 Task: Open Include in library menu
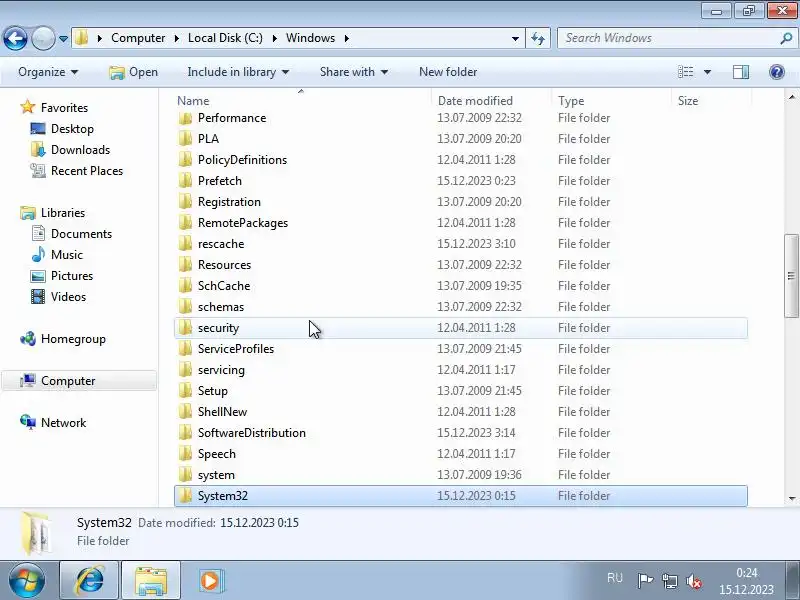click(x=238, y=72)
